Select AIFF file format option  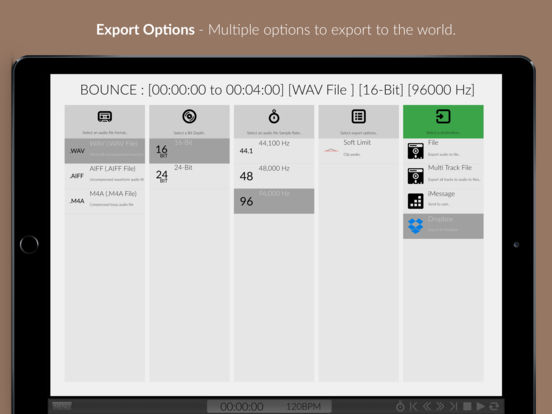[105, 176]
